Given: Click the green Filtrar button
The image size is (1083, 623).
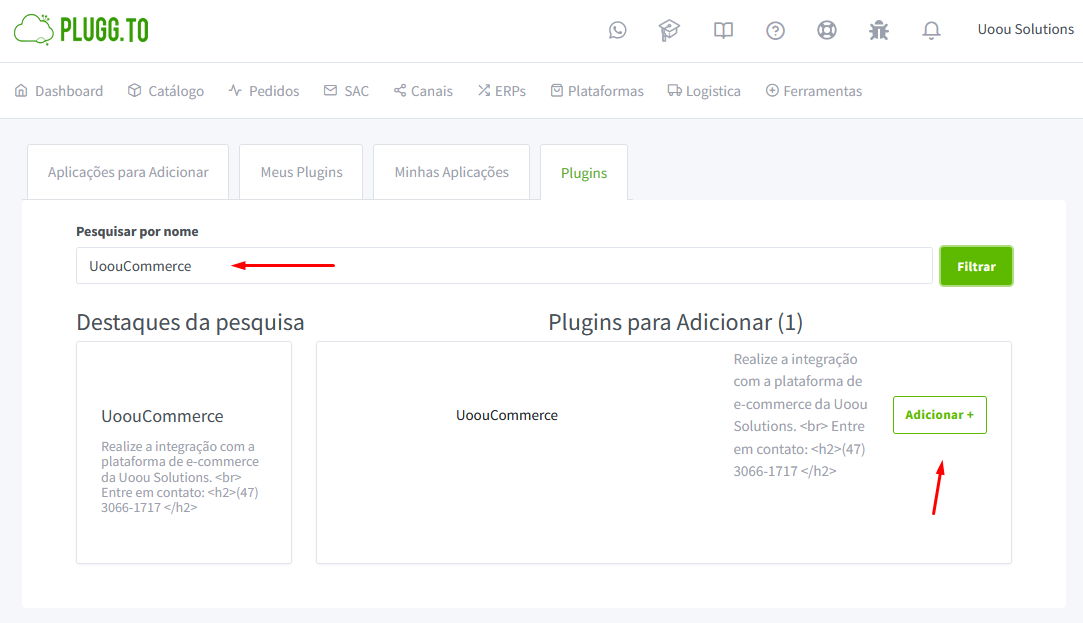Looking at the screenshot, I should click(x=976, y=266).
